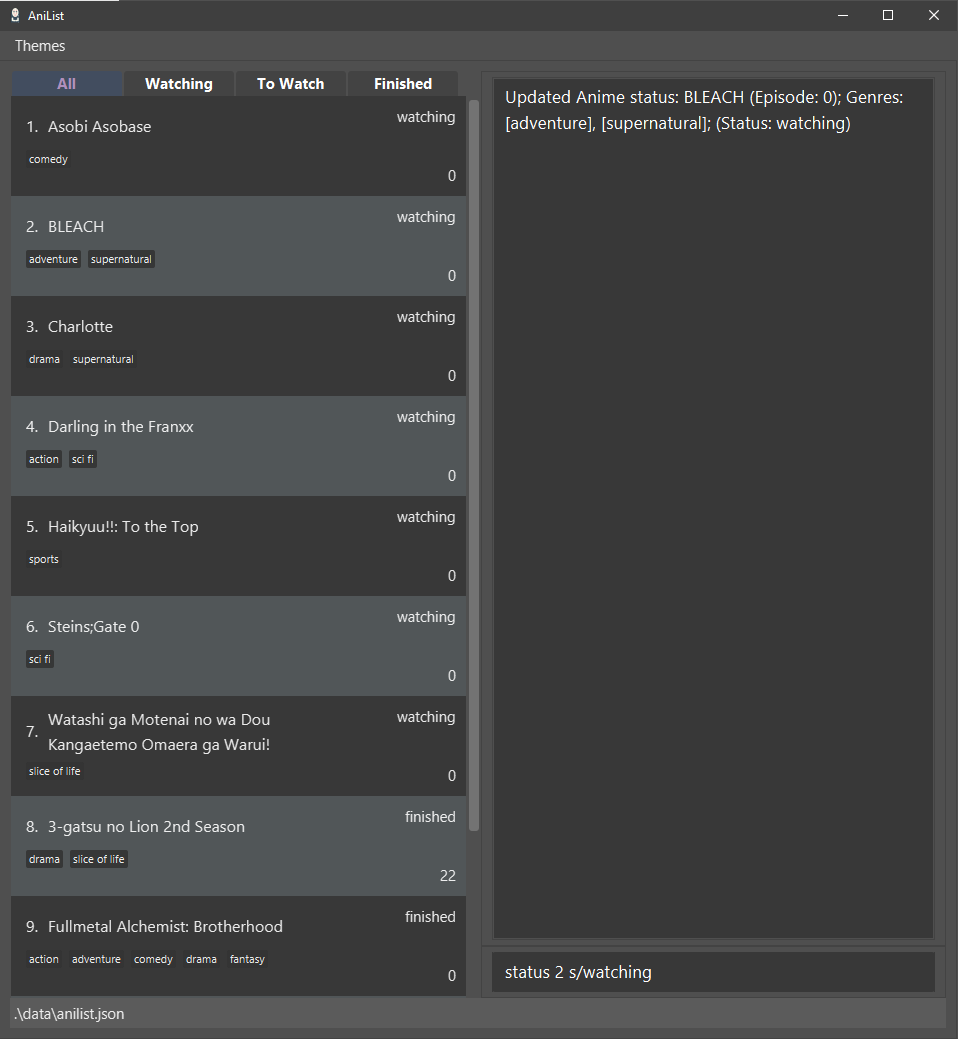958x1039 pixels.
Task: Click the comedy tag on Fullmetal Alchemist
Action: [x=153, y=959]
